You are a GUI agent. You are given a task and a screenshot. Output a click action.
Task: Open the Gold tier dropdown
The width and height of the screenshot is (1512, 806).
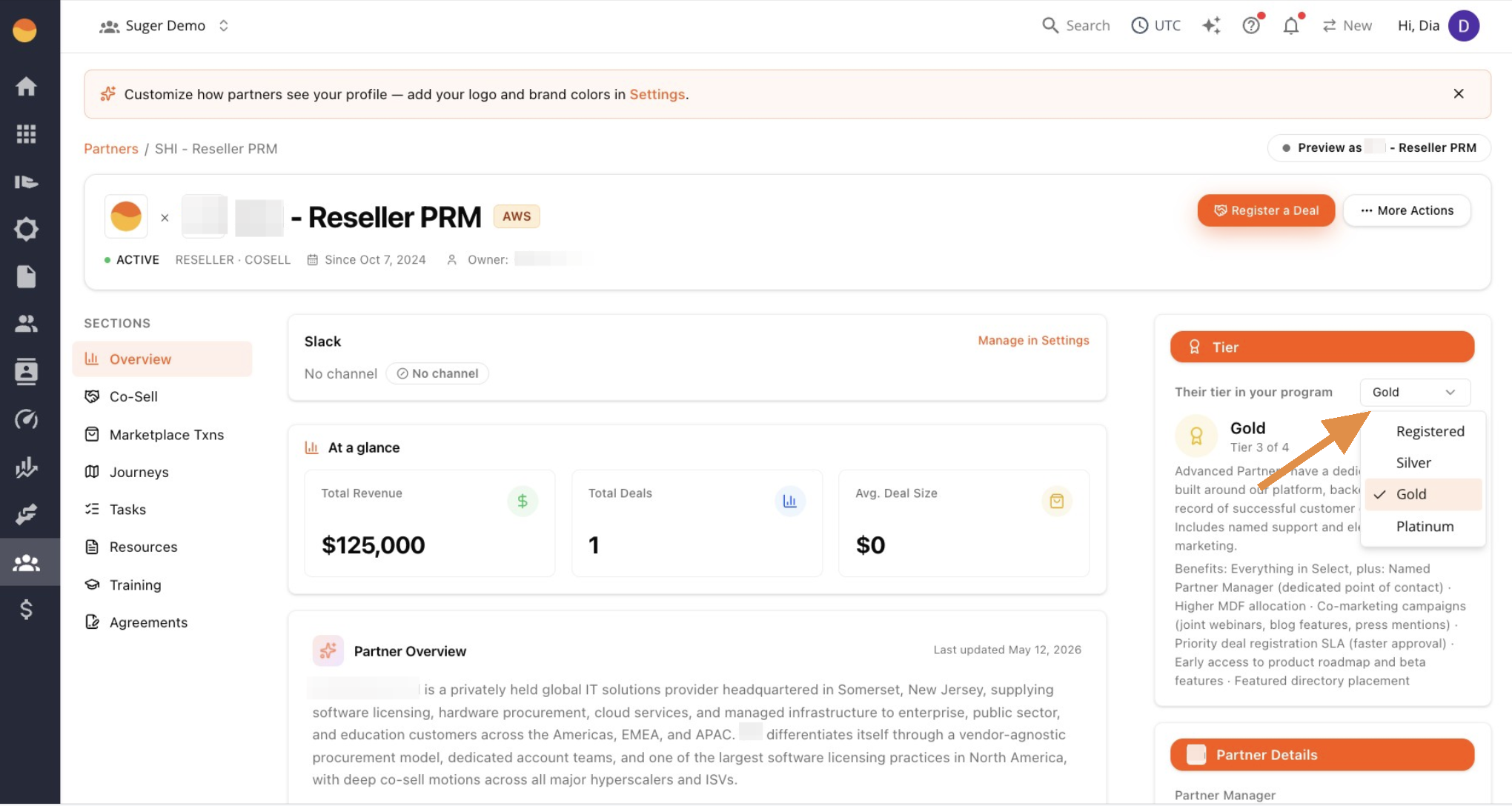click(1415, 393)
